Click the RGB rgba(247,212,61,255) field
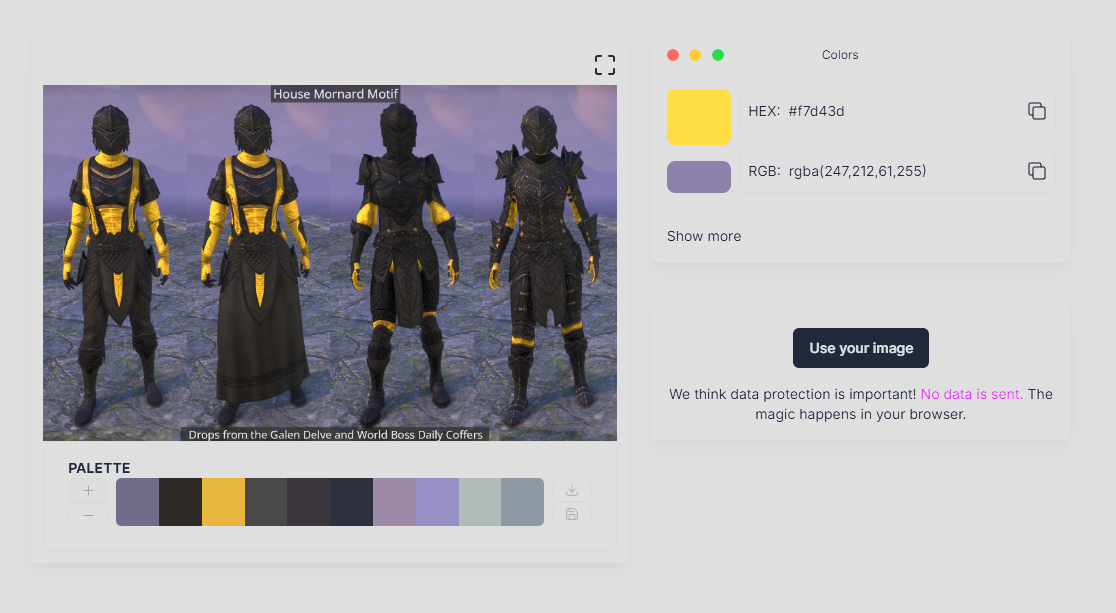 (897, 171)
